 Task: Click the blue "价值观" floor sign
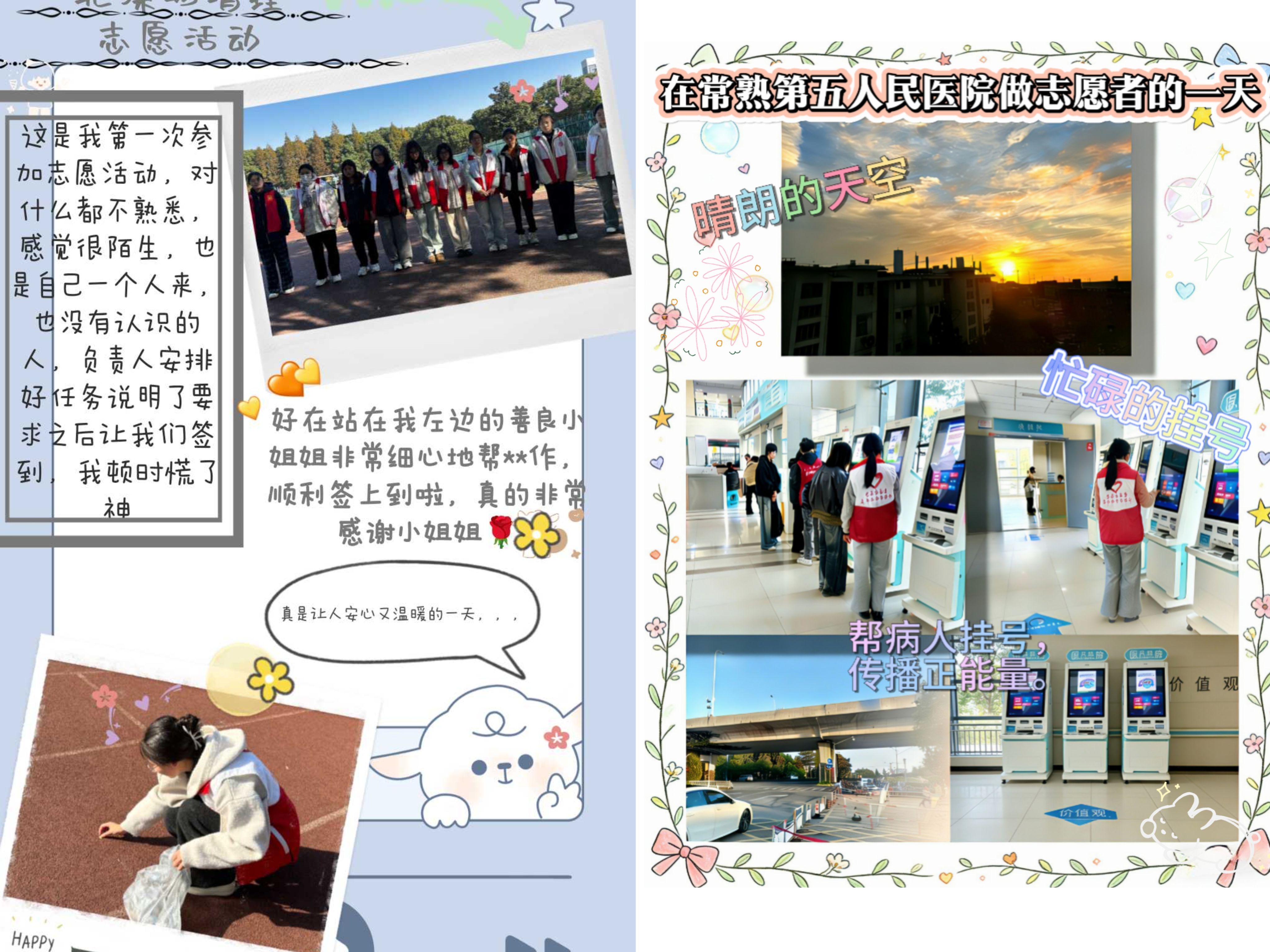pos(1081,813)
